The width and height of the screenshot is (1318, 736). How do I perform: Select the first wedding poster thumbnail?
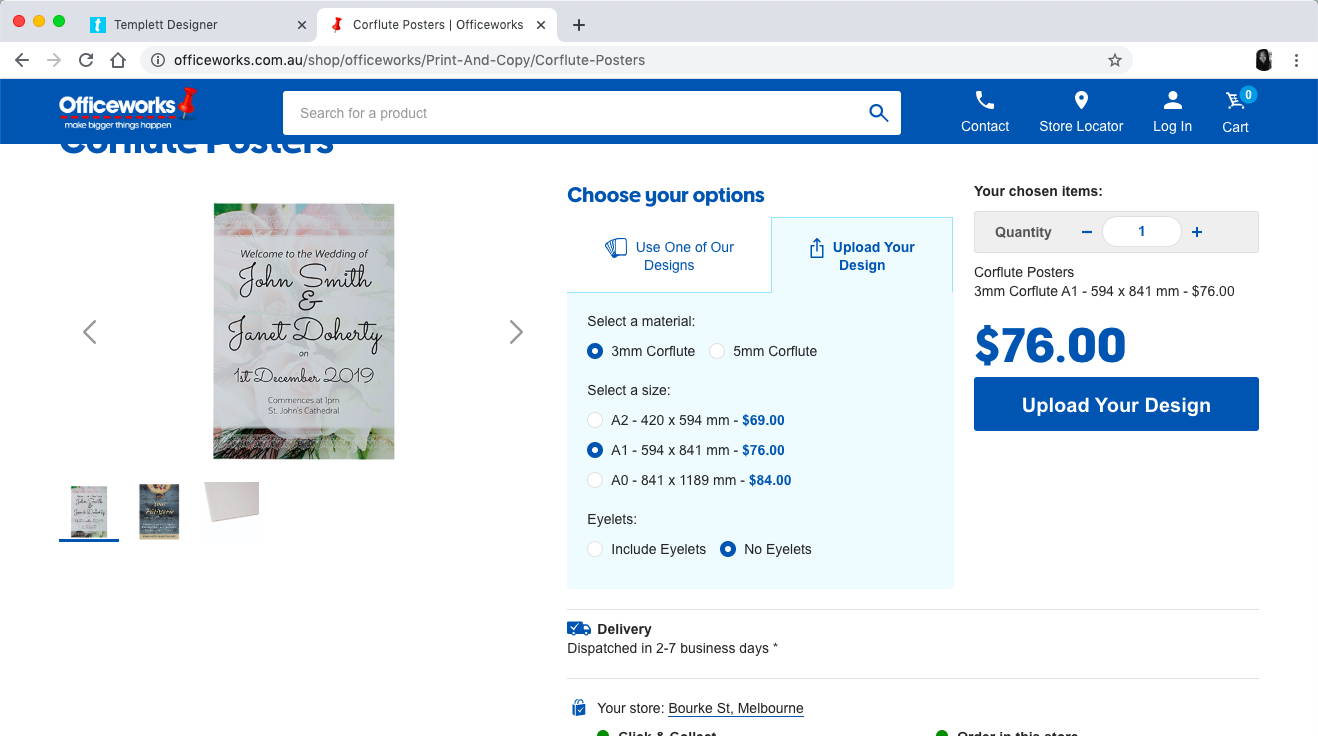coord(89,511)
